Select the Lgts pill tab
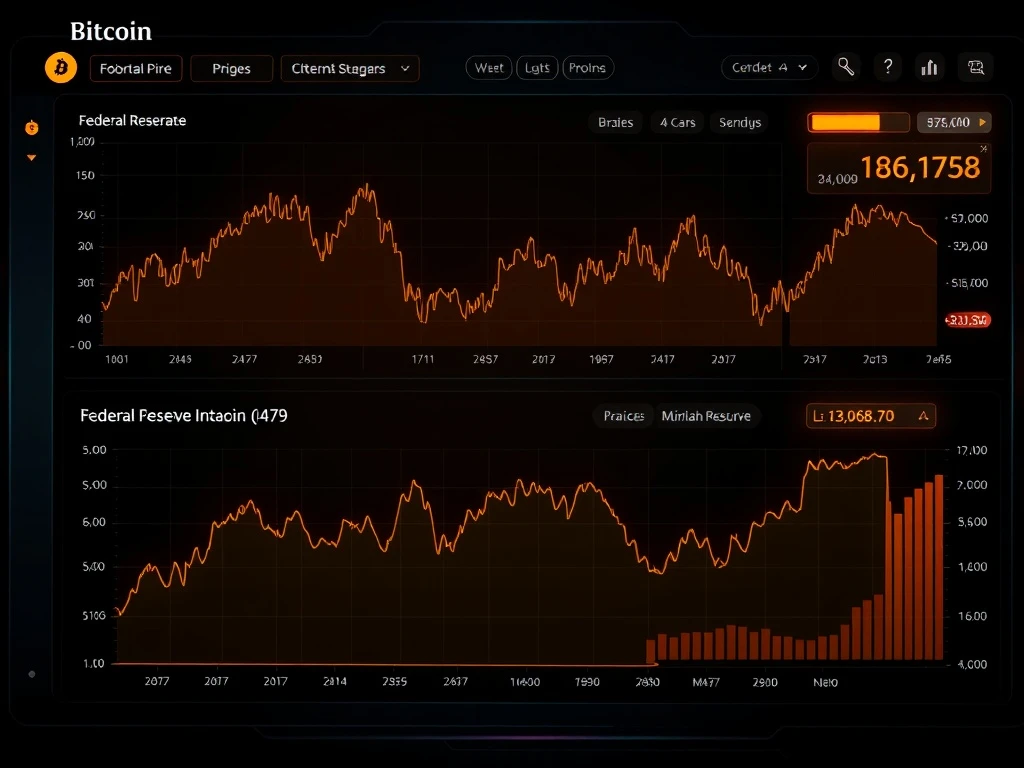 pyautogui.click(x=537, y=68)
